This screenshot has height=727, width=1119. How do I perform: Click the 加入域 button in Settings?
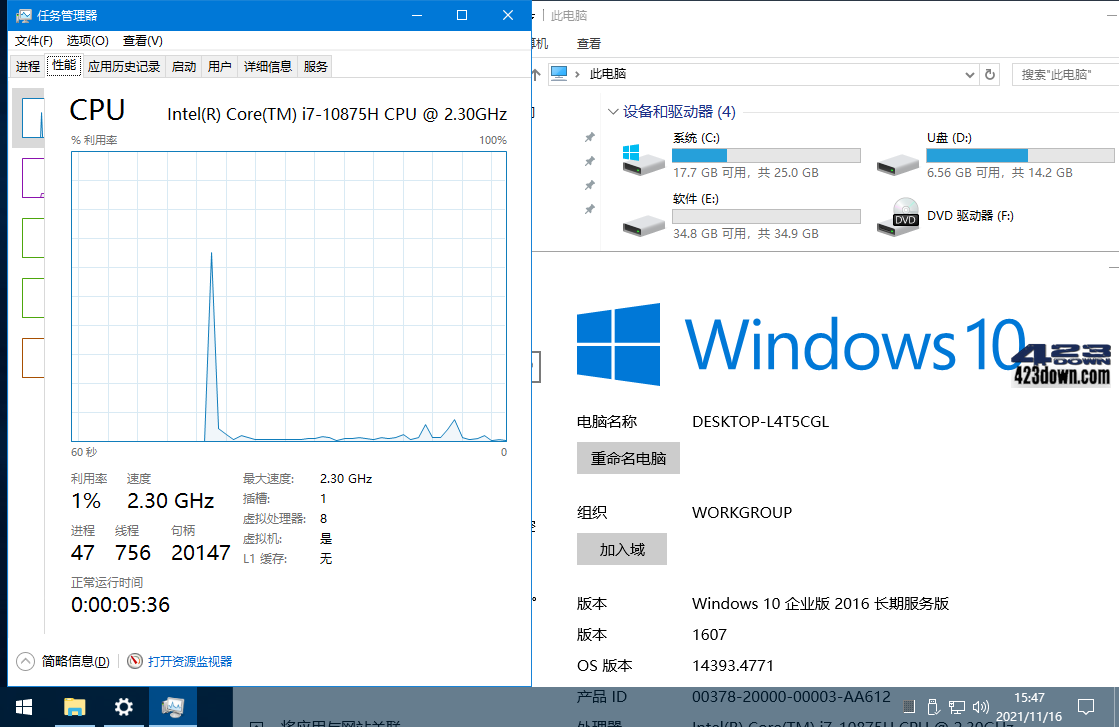click(x=622, y=549)
